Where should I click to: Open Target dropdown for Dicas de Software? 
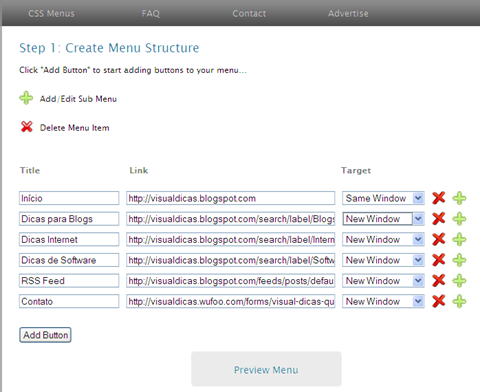[383, 260]
